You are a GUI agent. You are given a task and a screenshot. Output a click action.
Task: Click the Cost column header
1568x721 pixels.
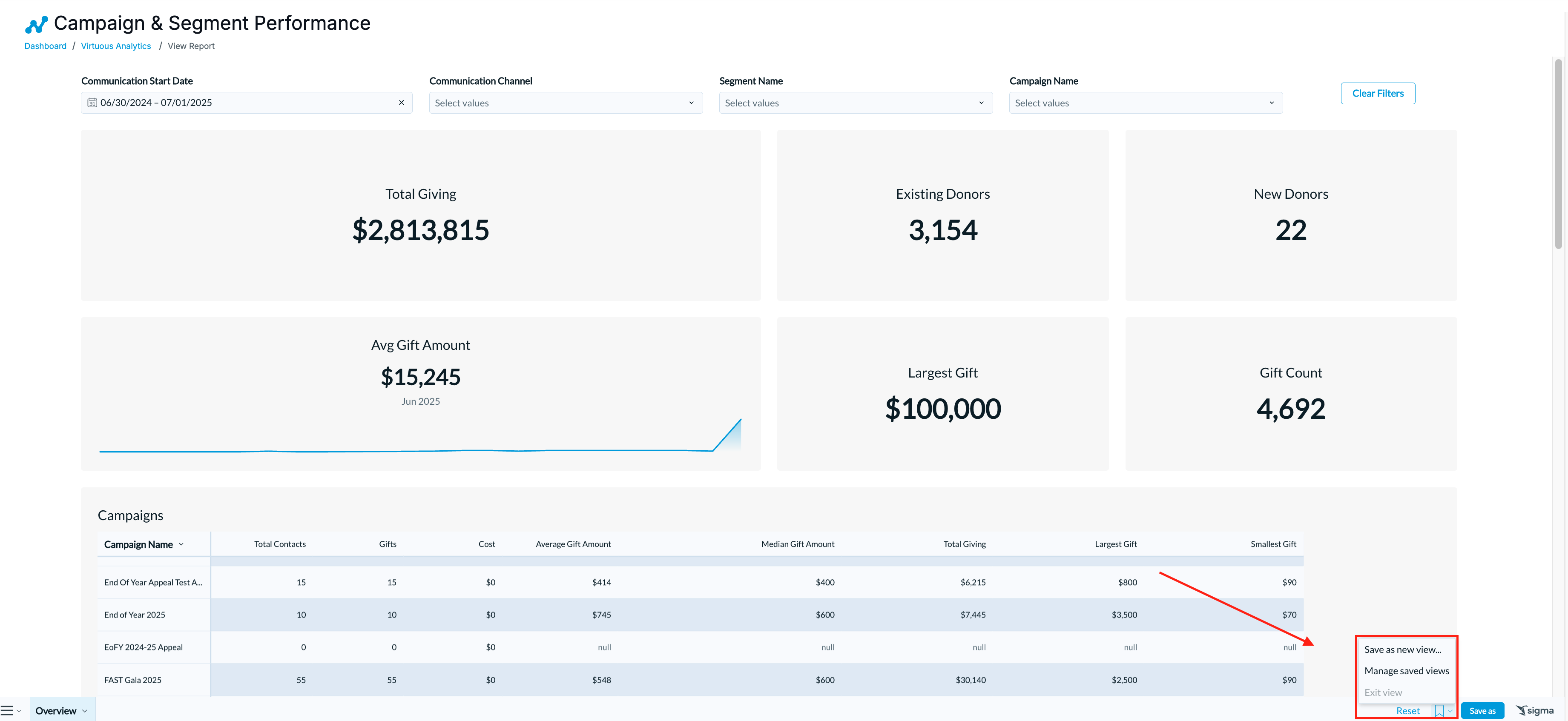pos(486,544)
